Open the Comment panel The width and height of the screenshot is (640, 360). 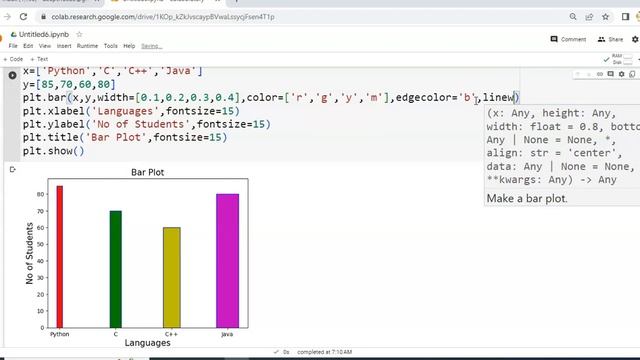[x=568, y=39]
